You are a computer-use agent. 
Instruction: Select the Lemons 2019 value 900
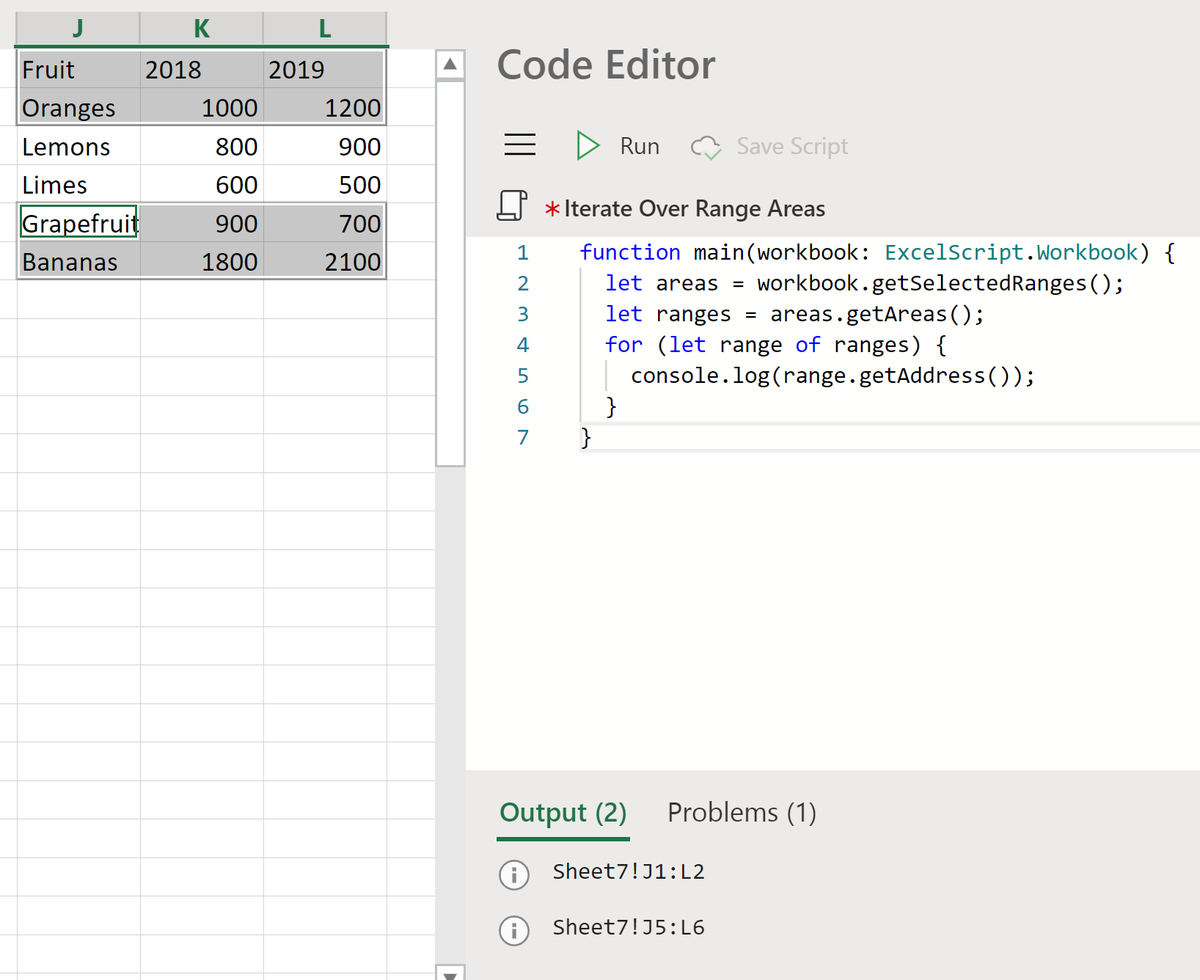pyautogui.click(x=325, y=147)
